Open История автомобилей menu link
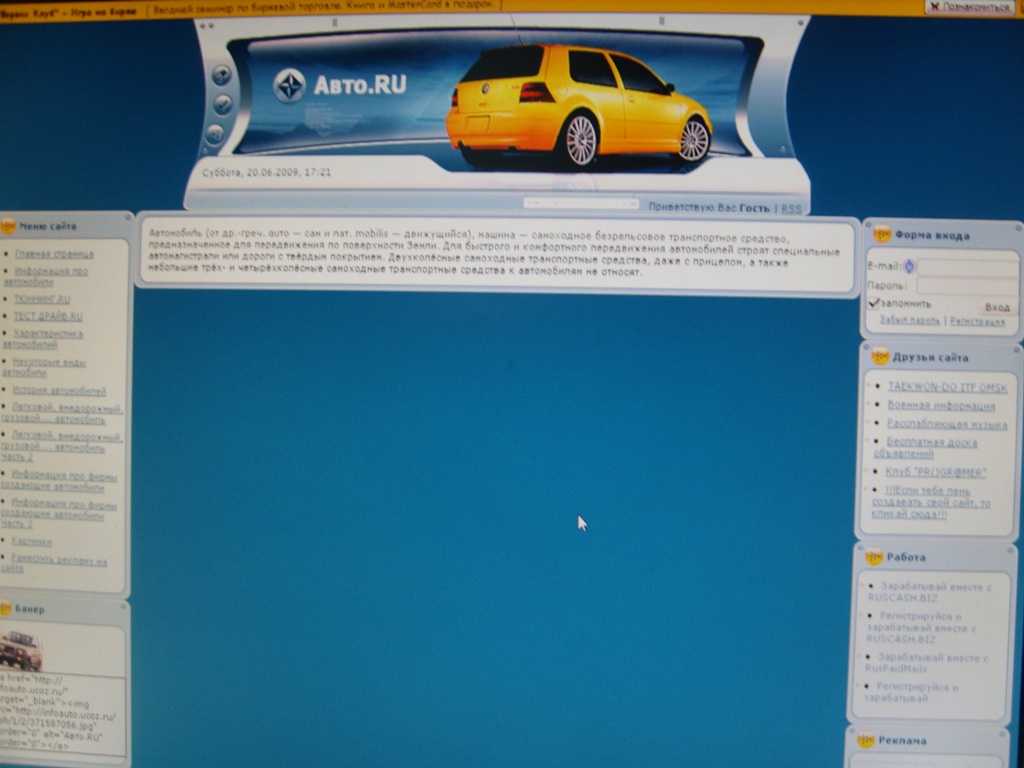1024x768 pixels. pyautogui.click(x=59, y=391)
